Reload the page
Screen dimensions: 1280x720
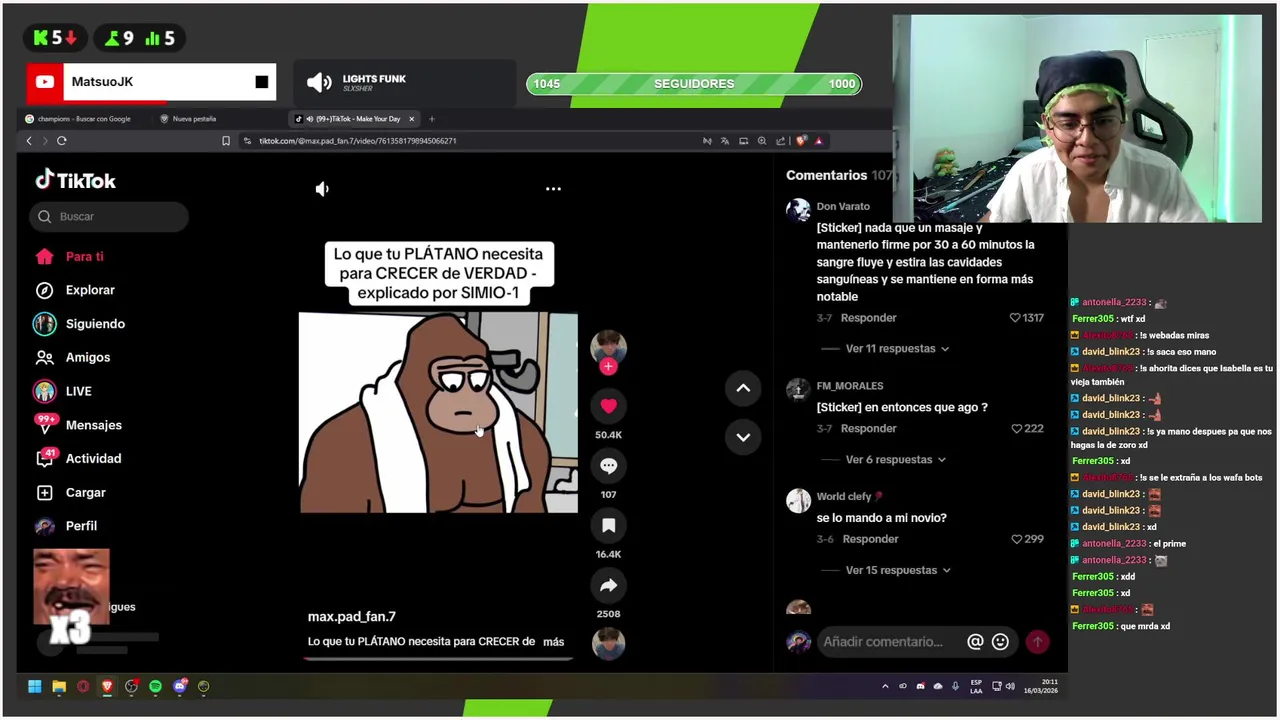click(x=62, y=141)
